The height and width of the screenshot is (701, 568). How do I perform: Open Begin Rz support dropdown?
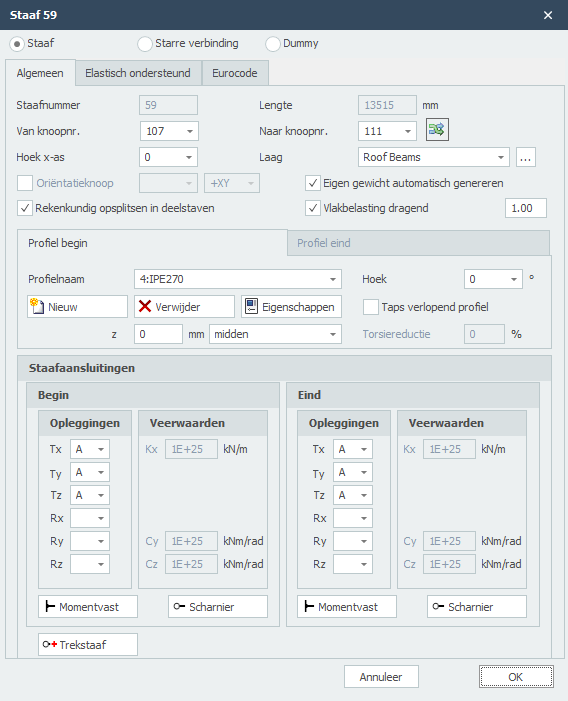[x=101, y=564]
